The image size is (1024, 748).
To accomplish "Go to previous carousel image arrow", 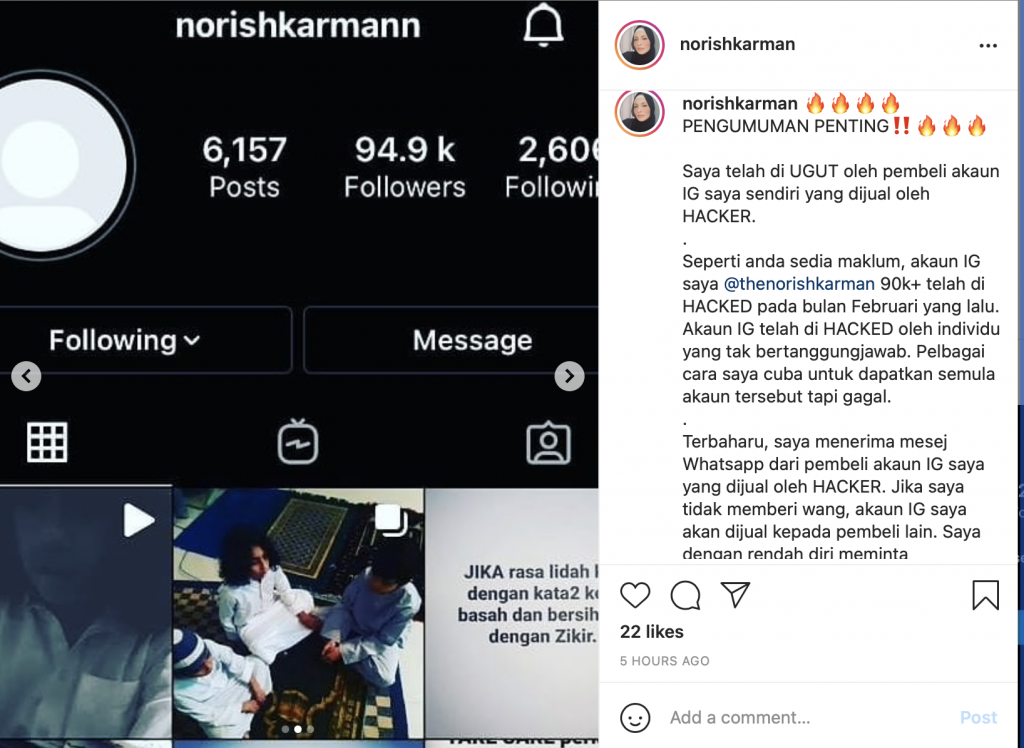I will pyautogui.click(x=26, y=376).
